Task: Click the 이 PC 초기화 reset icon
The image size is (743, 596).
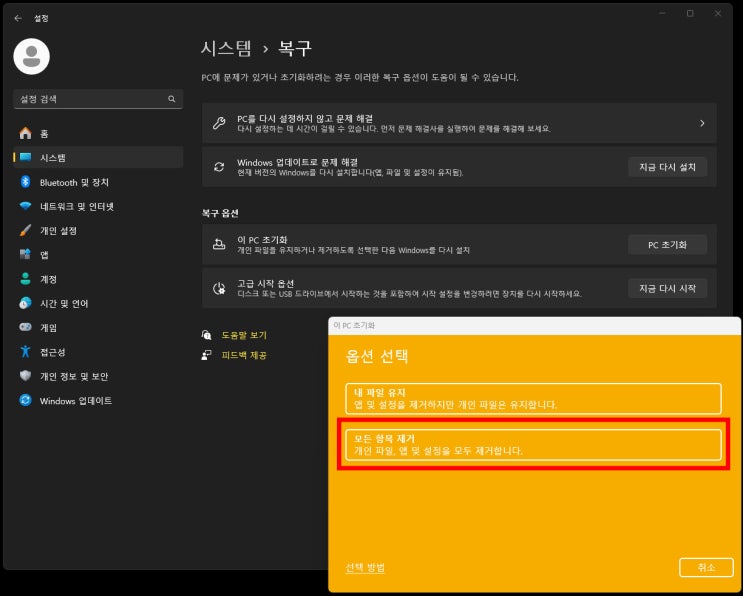Action: (219, 244)
